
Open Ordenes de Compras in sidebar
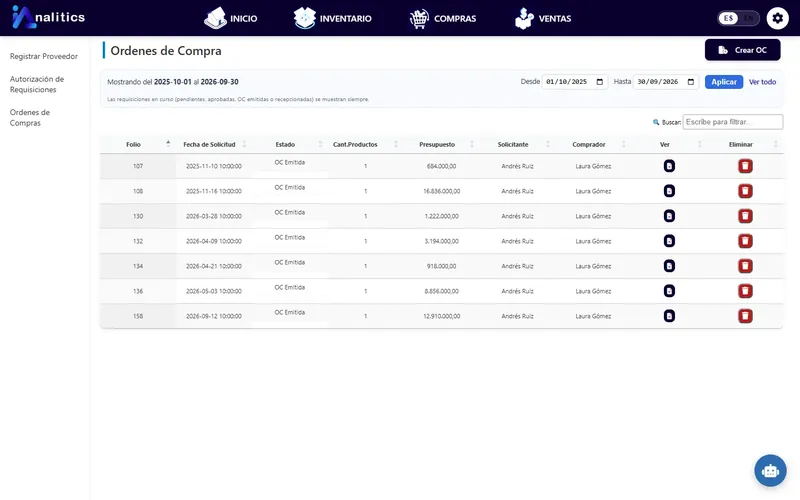click(x=30, y=117)
